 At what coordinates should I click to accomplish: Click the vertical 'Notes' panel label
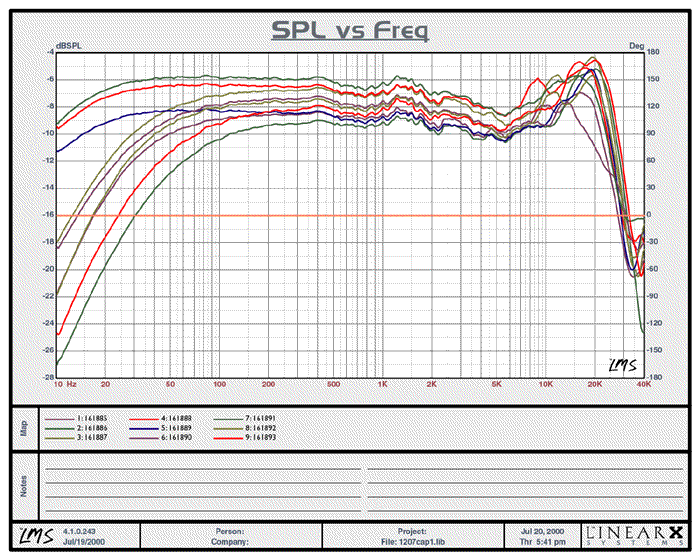click(x=24, y=486)
